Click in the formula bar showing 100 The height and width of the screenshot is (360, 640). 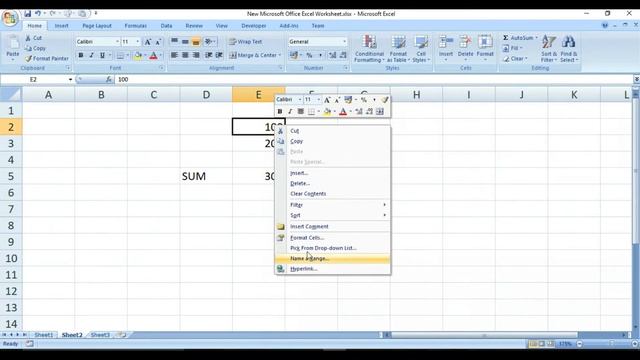pyautogui.click(x=373, y=79)
